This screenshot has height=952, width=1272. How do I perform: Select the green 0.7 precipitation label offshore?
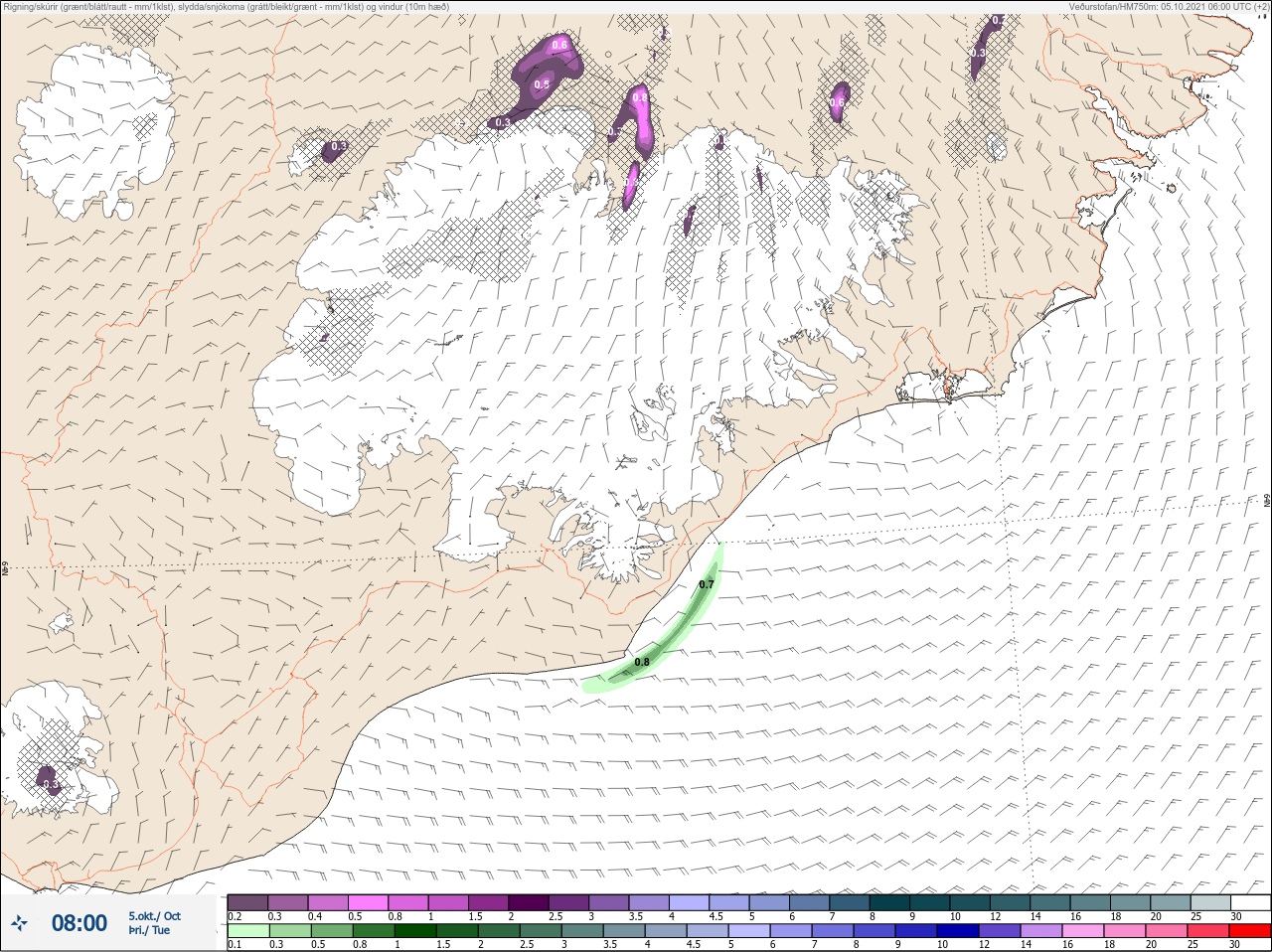click(707, 584)
